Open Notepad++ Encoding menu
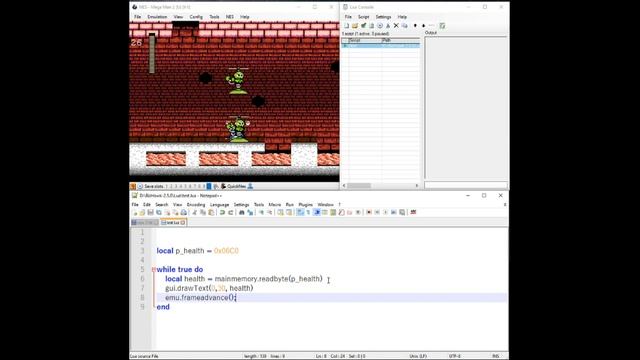The width and height of the screenshot is (640, 360). [x=196, y=204]
